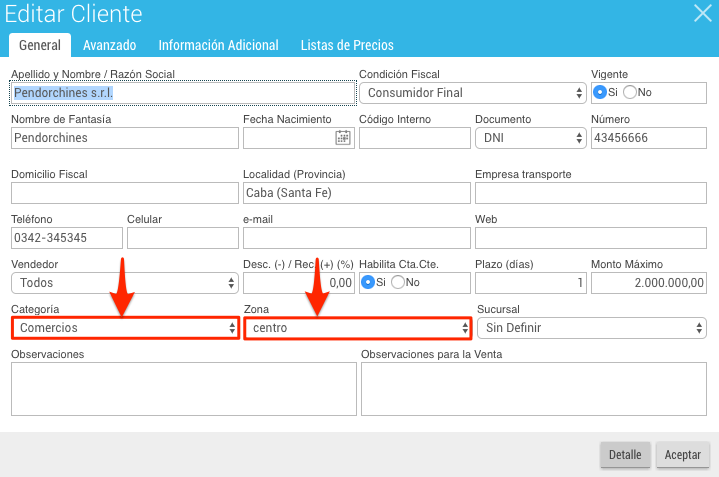Set Habilita Cta.Cte. to No
Screen dimensions: 719x477
click(x=398, y=282)
